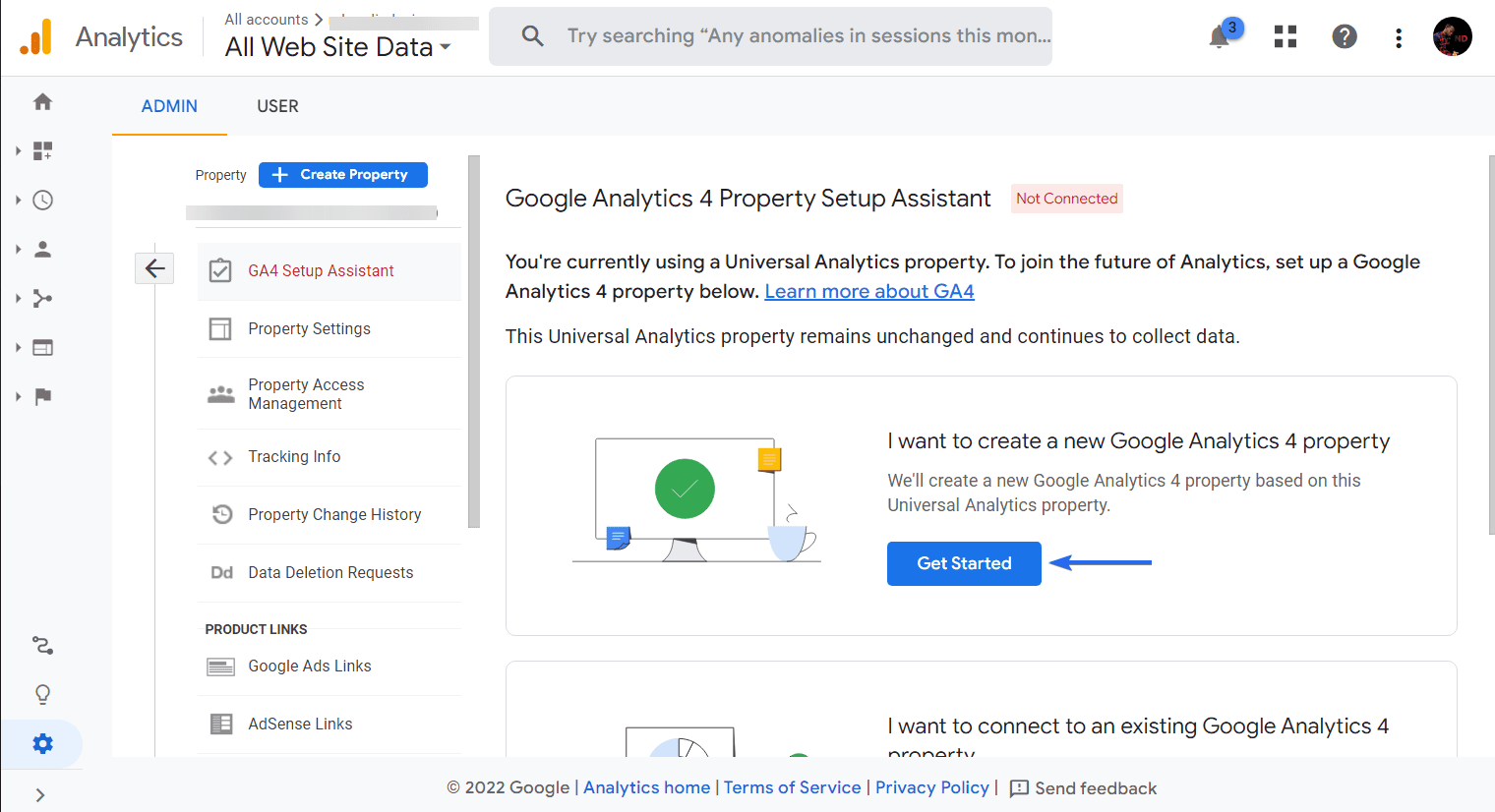
Task: Open the property name selector bar
Action: tap(312, 212)
